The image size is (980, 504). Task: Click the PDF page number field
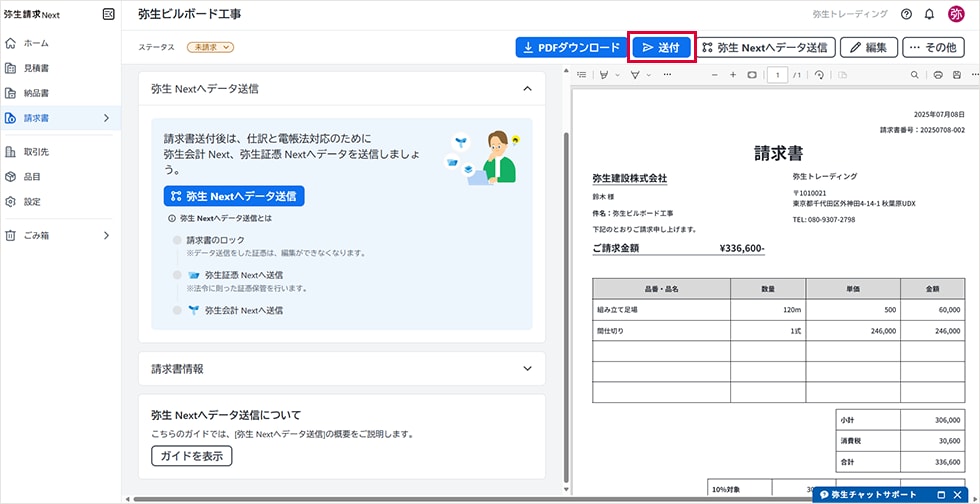[x=777, y=75]
